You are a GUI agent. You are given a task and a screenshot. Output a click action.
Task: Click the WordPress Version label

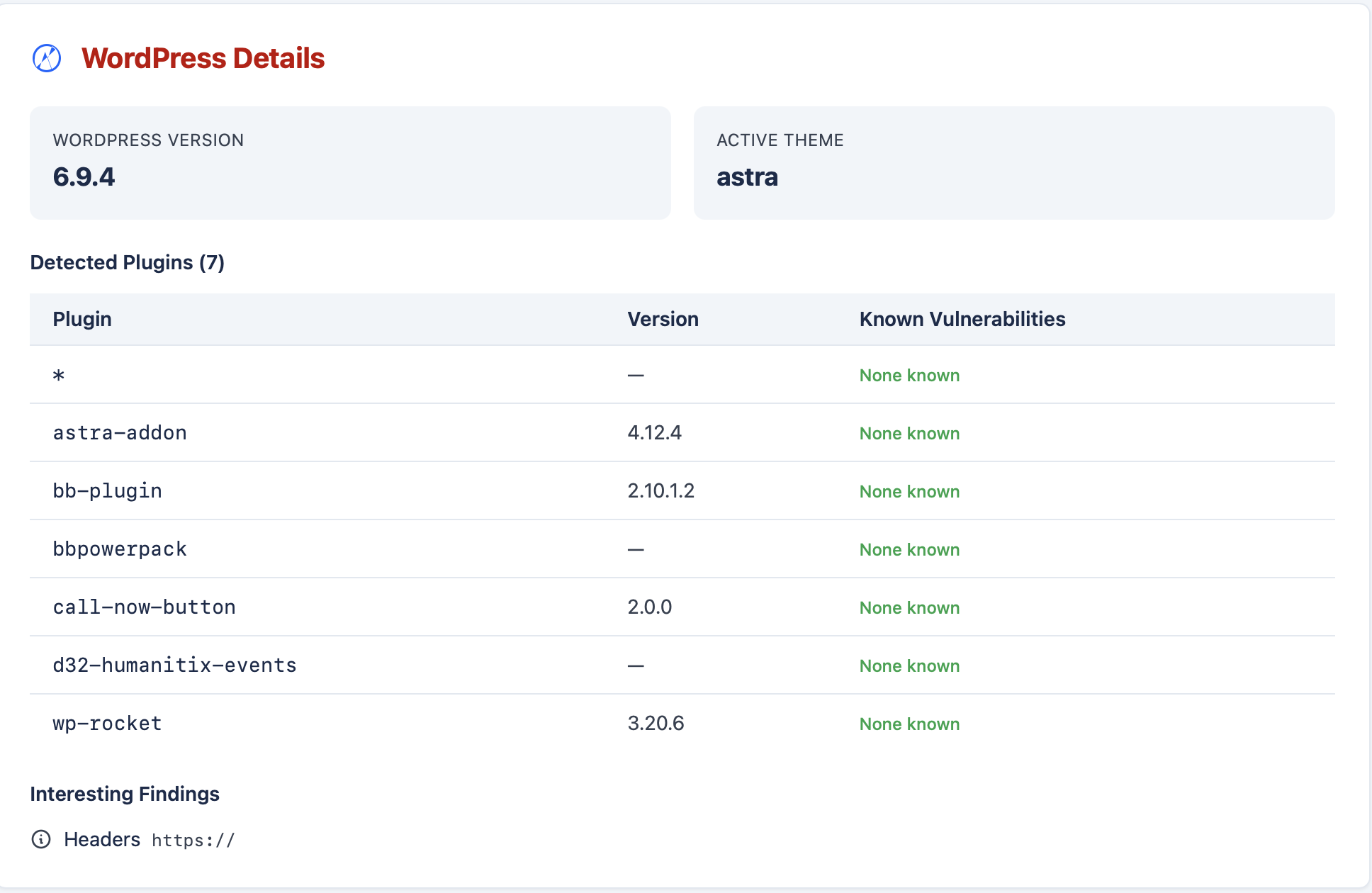148,140
